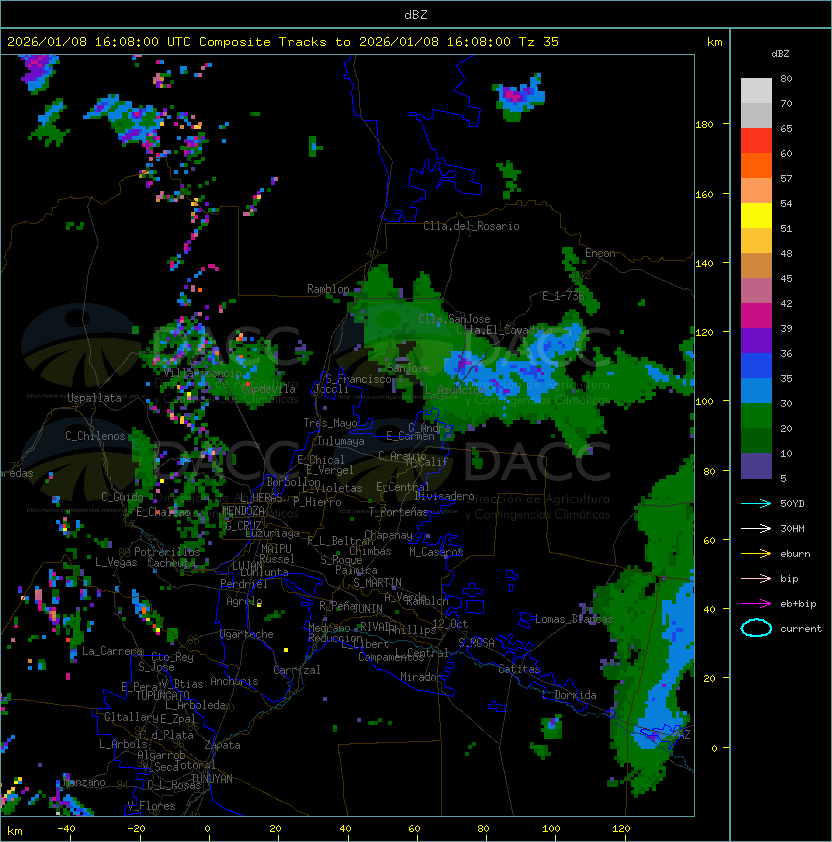Click the 'eburn' legend label

(795, 554)
